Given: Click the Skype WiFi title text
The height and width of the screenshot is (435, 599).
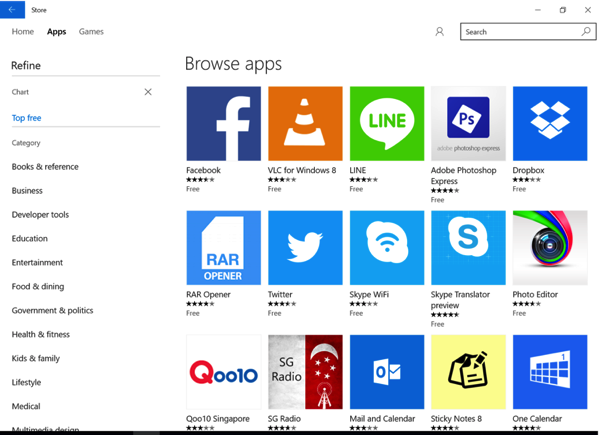Looking at the screenshot, I should click(369, 295).
